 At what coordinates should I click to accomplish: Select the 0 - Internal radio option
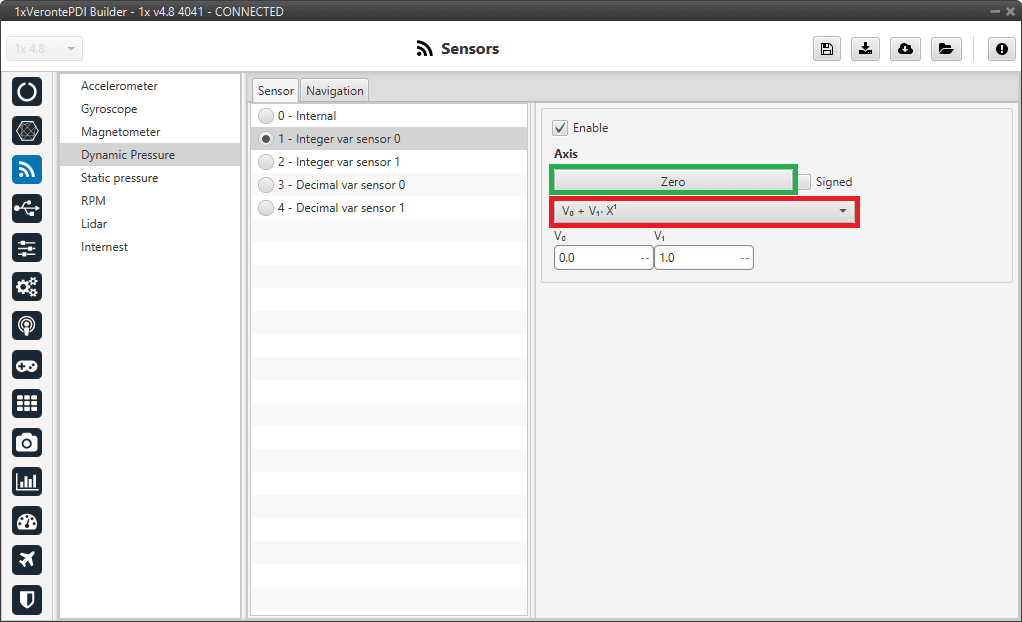point(266,116)
